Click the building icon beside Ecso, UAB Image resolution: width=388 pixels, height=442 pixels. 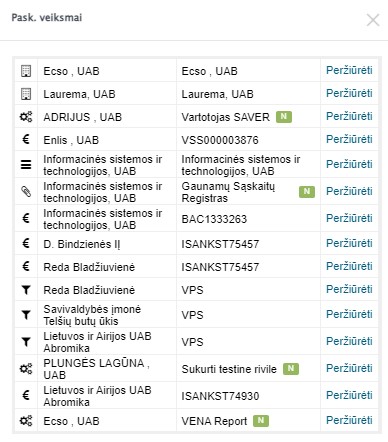(x=26, y=71)
